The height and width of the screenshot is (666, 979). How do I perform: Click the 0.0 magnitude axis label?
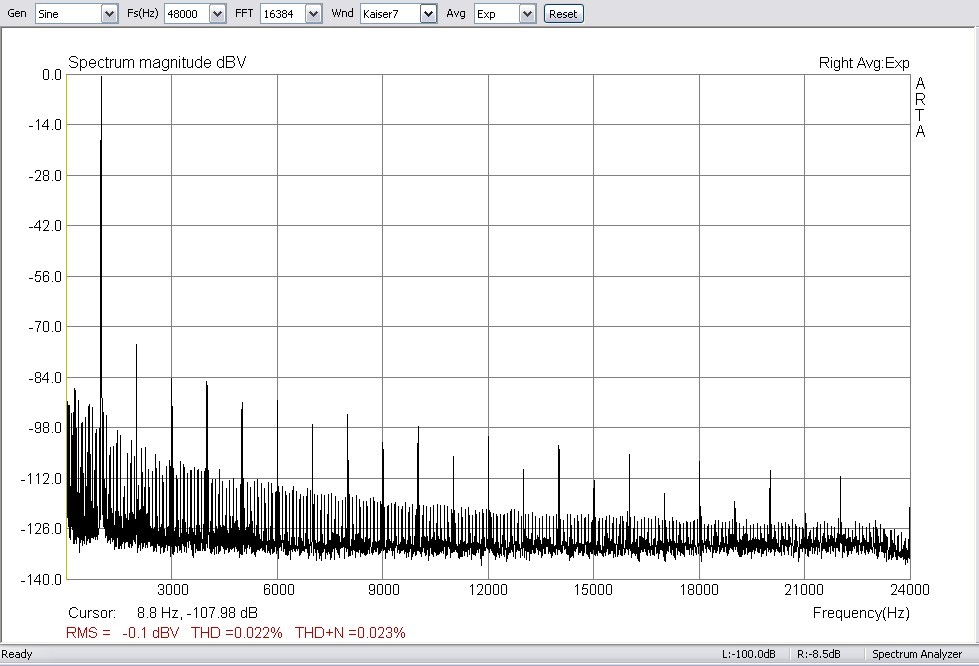(x=51, y=75)
